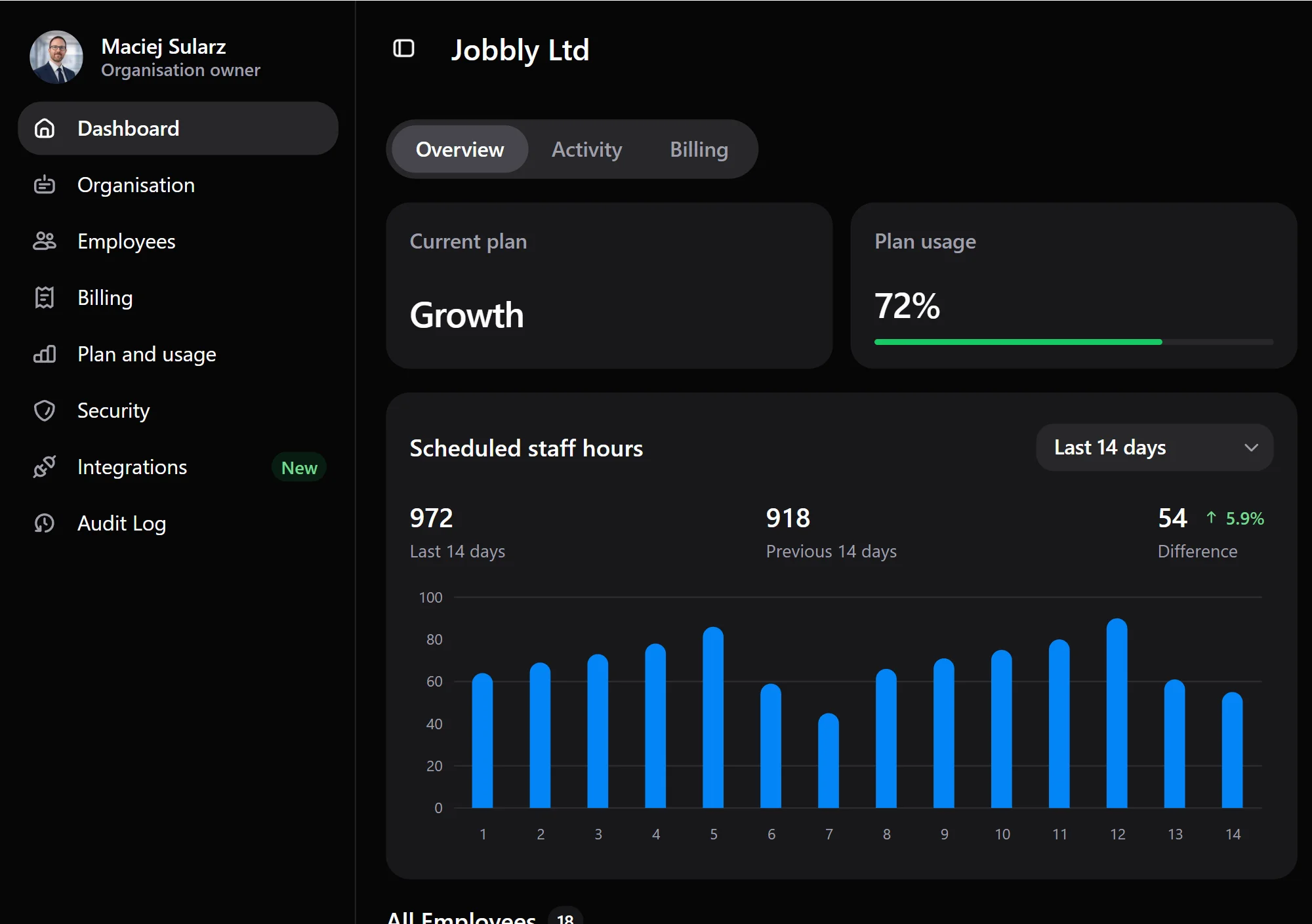Click the chevron in Last 14 days selector
1312x924 pixels.
point(1251,448)
